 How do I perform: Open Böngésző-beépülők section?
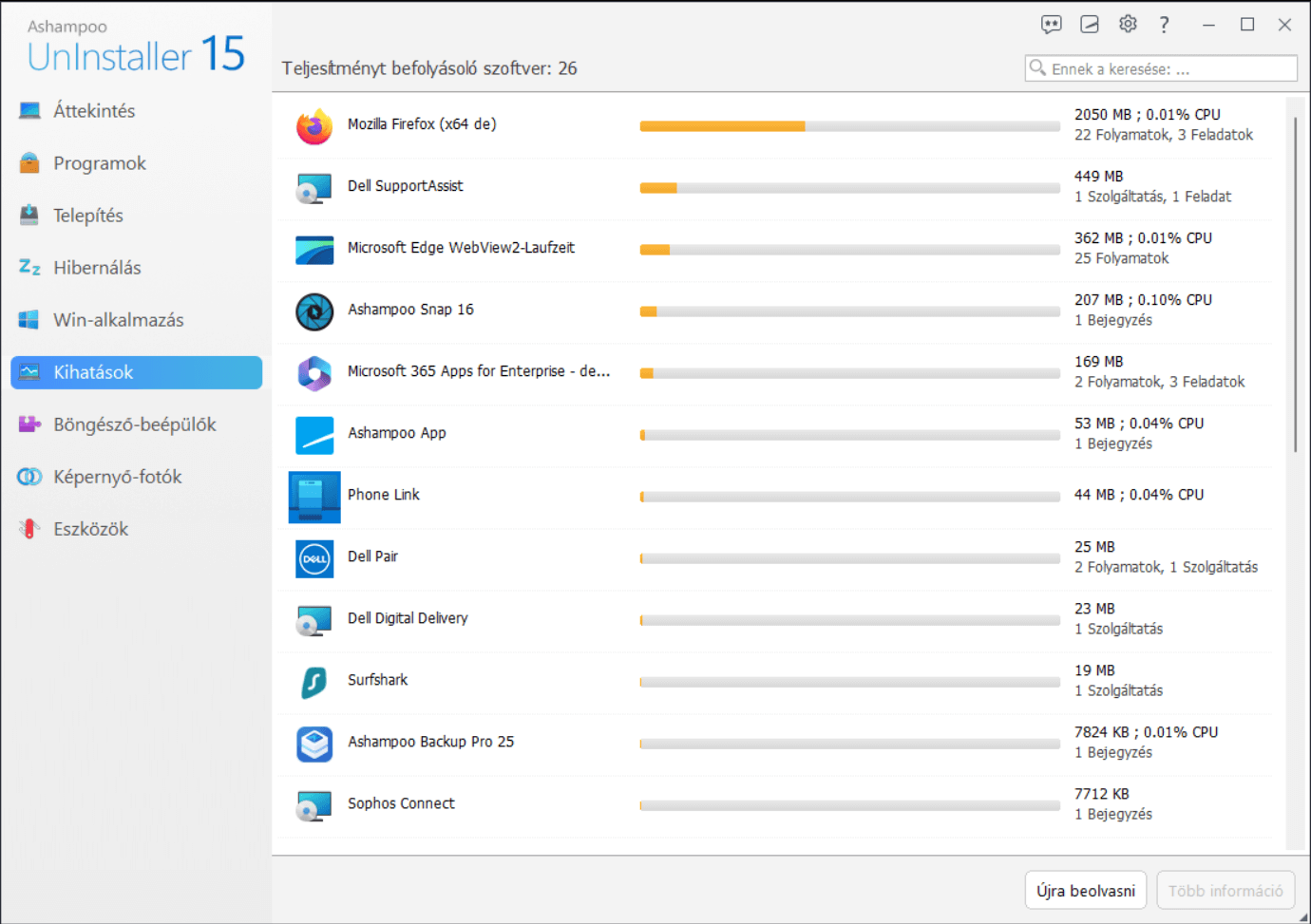(x=136, y=424)
